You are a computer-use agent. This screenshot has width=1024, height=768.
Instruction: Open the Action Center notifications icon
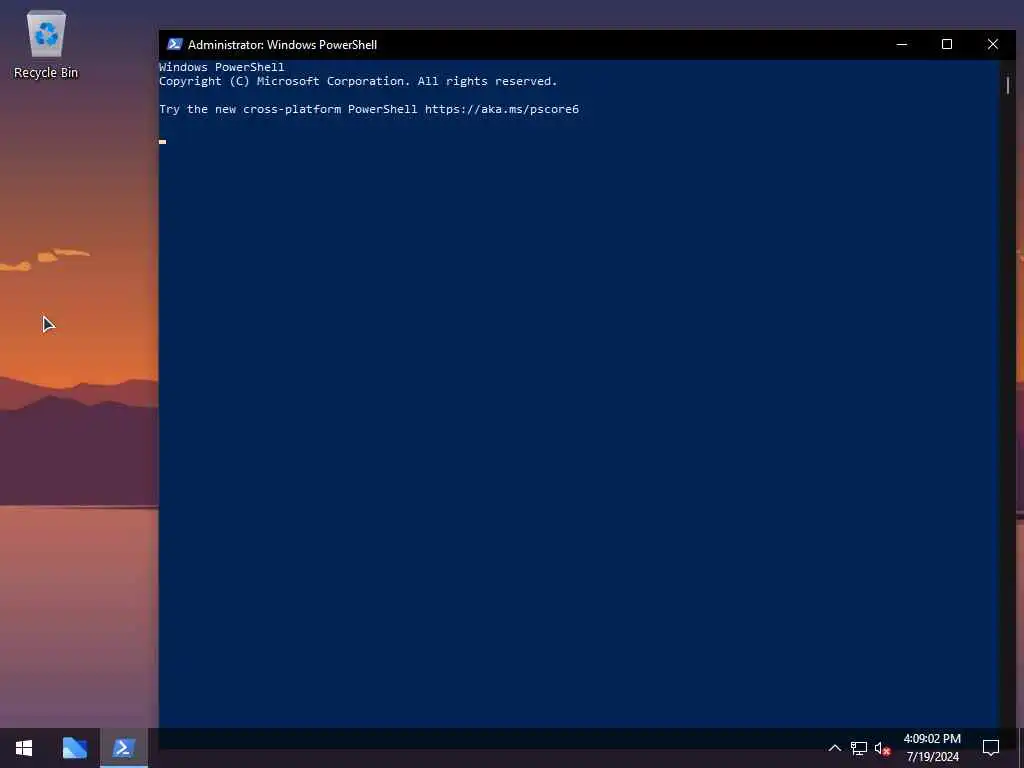[x=991, y=748]
